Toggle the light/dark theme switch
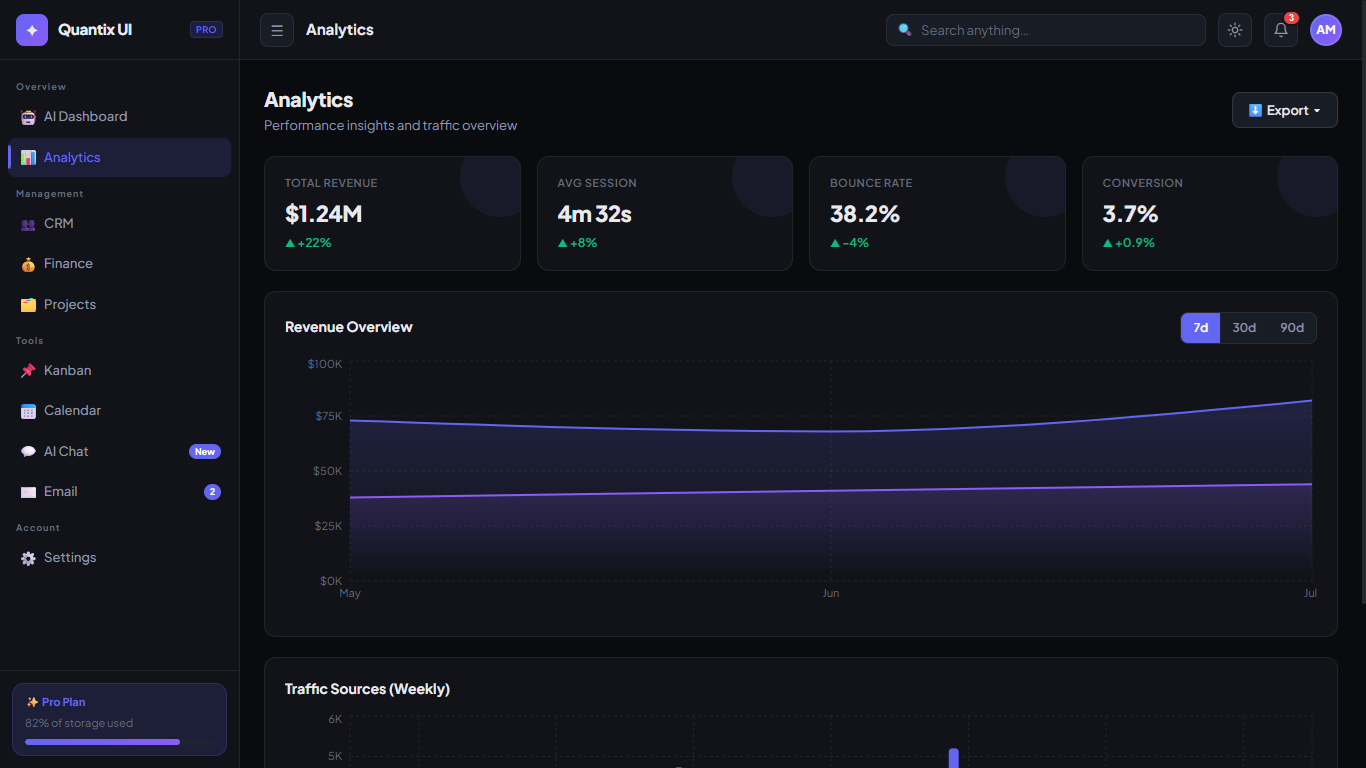Viewport: 1366px width, 768px height. coord(1234,30)
